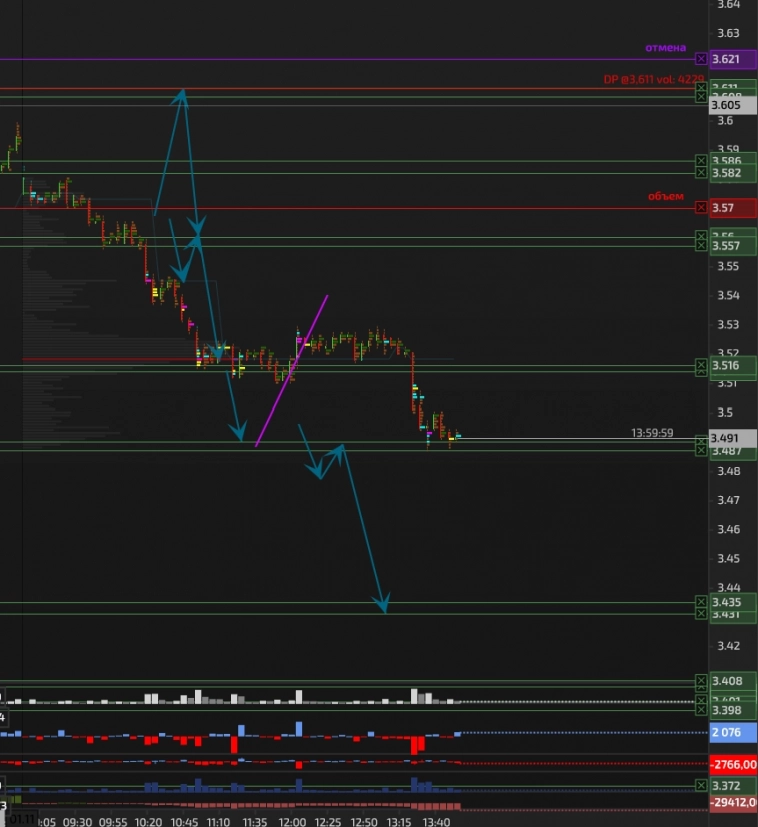758x827 pixels.
Task: Remove the 3.372 line using its X
Action: pyautogui.click(x=701, y=786)
